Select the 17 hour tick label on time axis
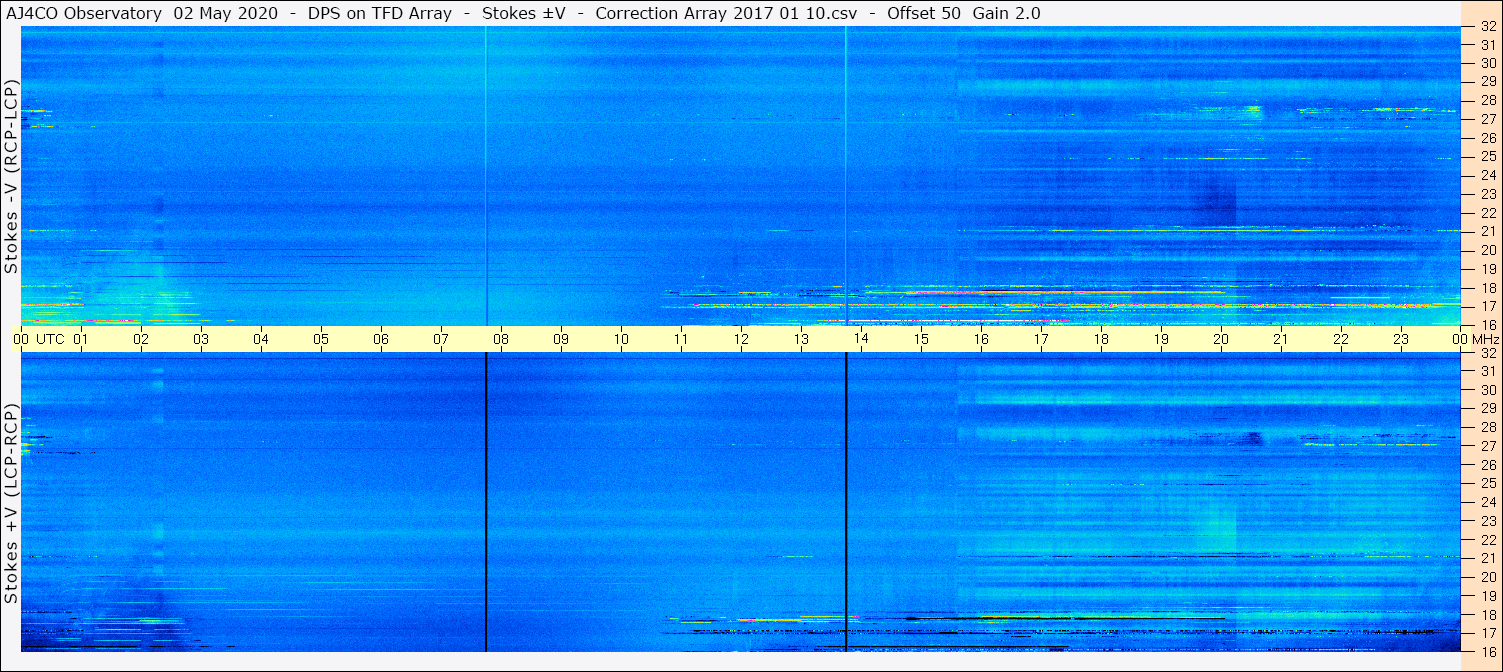Viewport: 1503px width, 672px height. click(1041, 340)
